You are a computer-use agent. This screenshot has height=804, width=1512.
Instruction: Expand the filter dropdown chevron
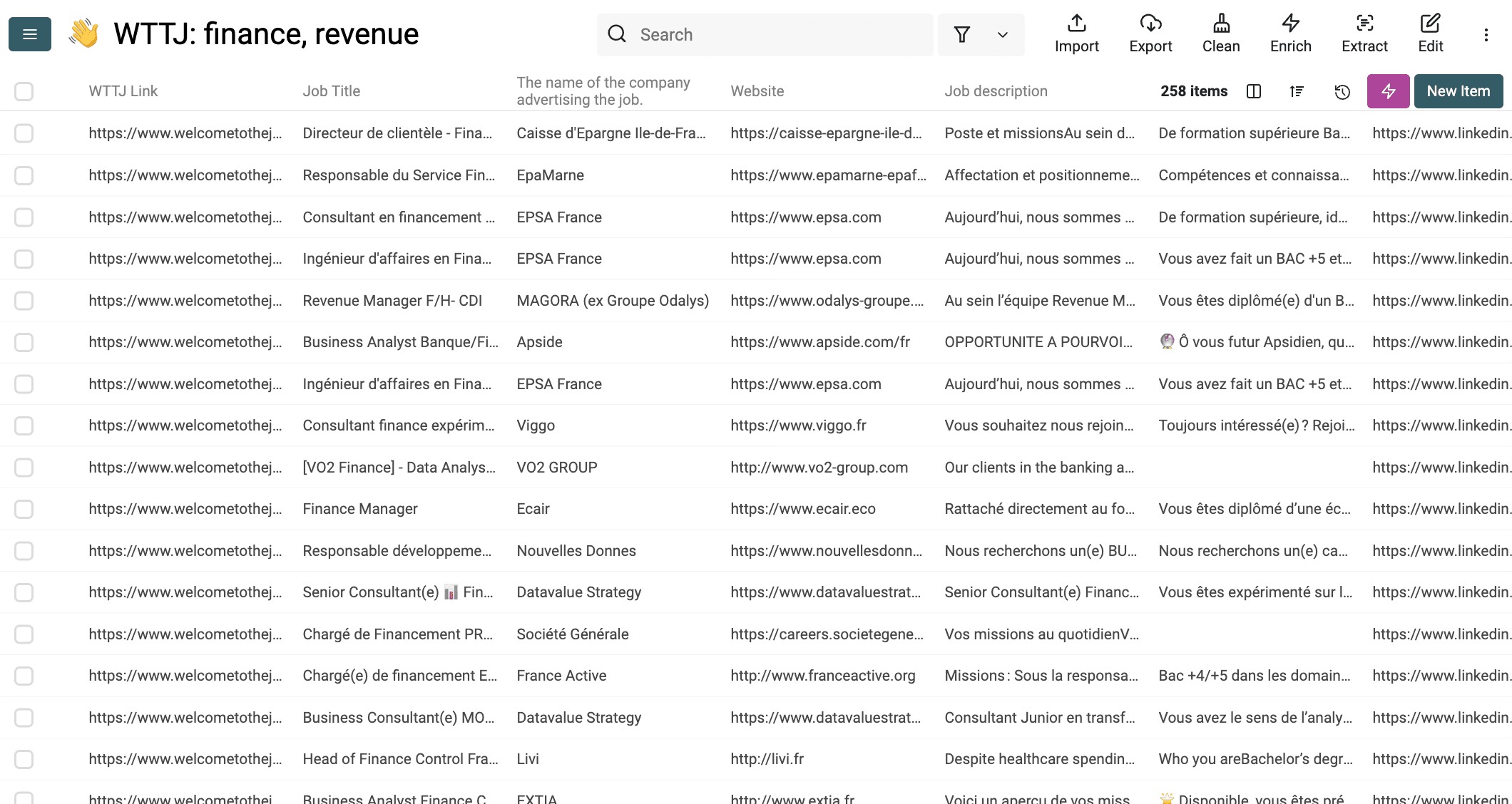coord(1002,34)
